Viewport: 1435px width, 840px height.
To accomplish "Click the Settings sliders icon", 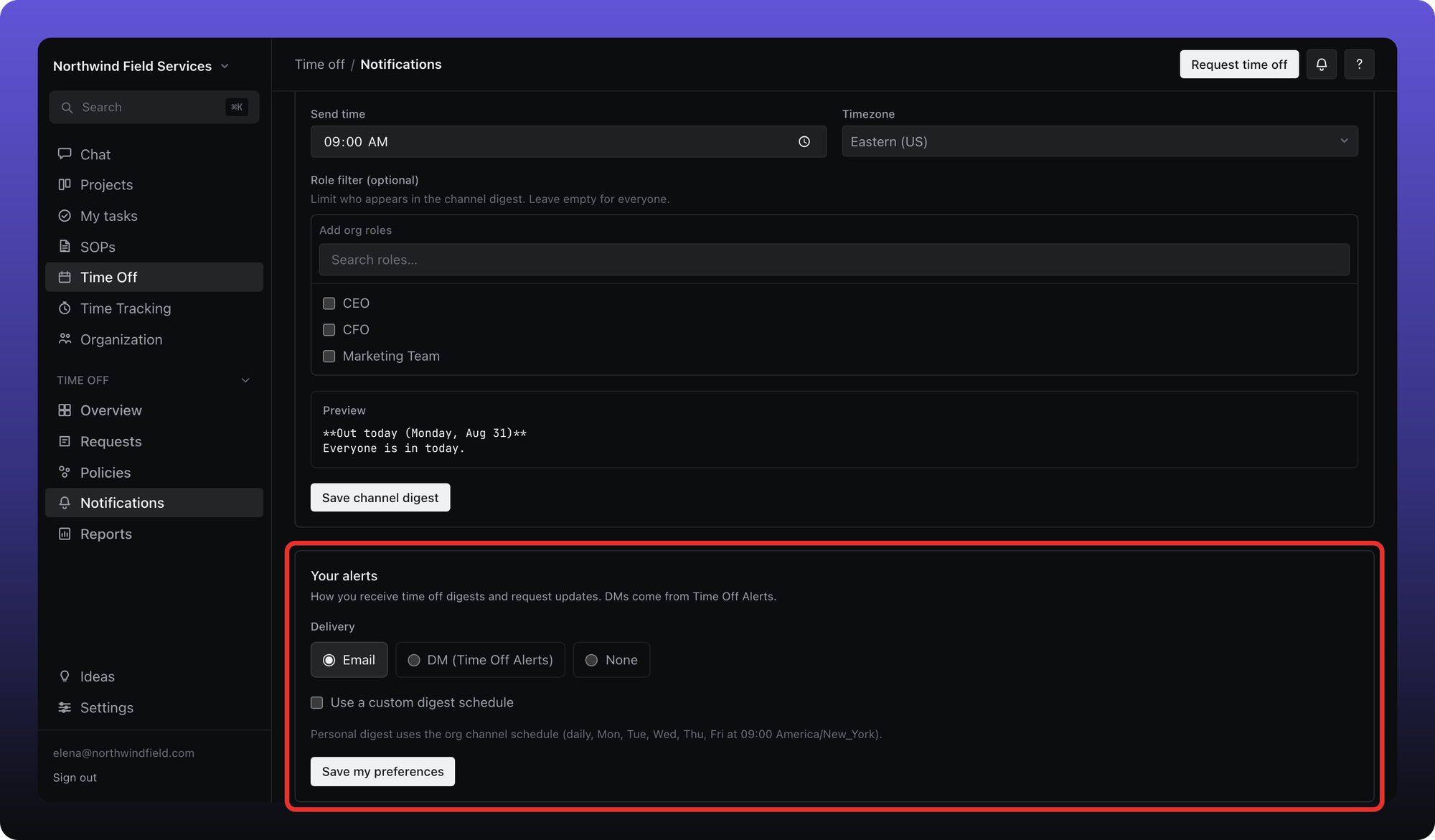I will coord(65,707).
